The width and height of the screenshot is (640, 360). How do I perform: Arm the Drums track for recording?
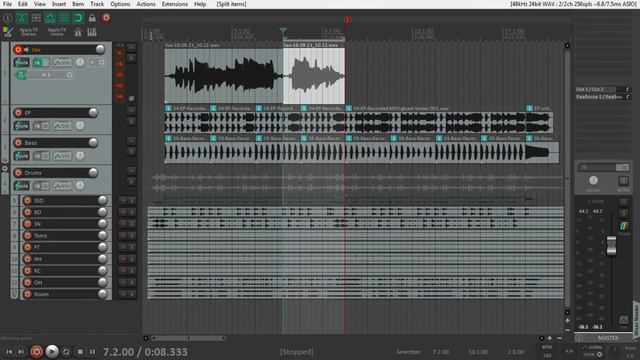[18, 173]
